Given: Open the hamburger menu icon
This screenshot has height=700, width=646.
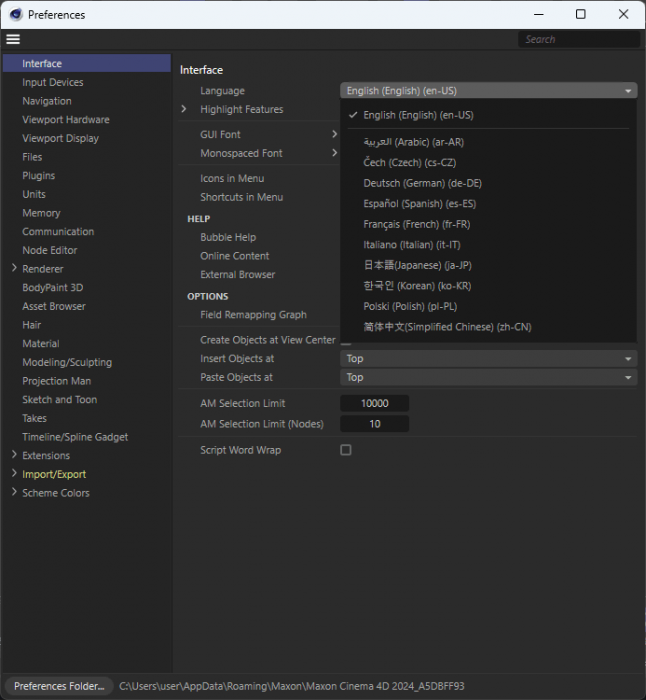Looking at the screenshot, I should (x=13, y=39).
